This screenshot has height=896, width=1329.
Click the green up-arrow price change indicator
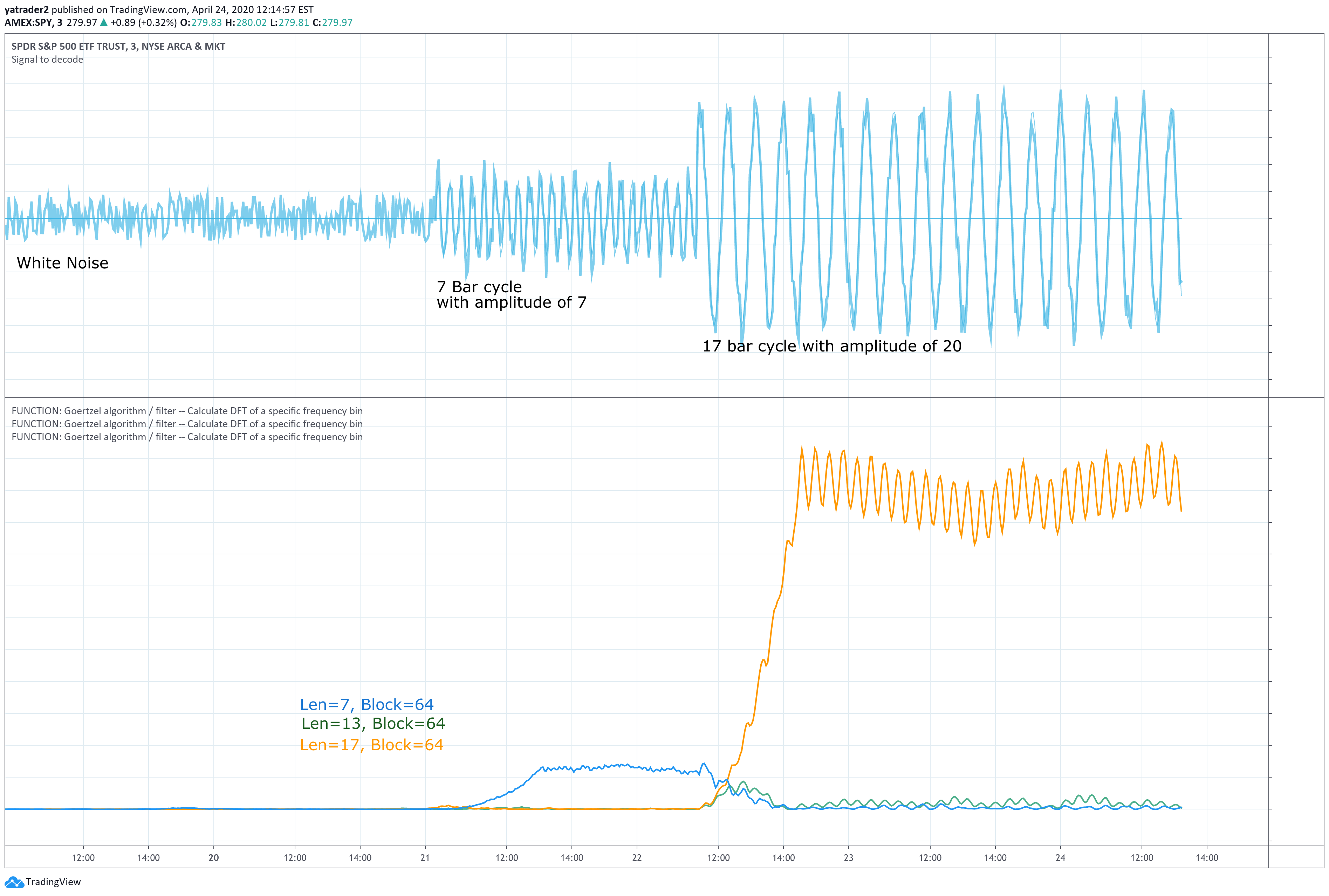[103, 22]
